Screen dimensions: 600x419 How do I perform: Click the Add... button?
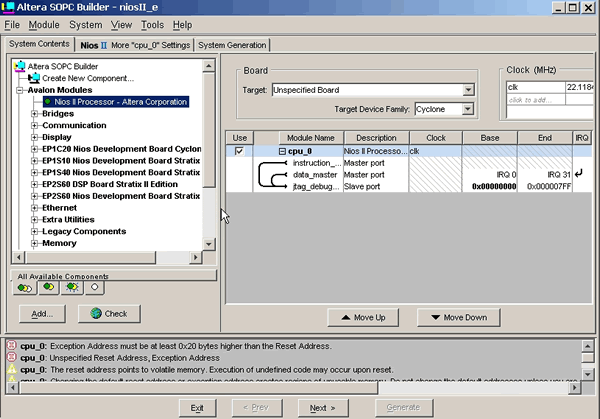42,314
